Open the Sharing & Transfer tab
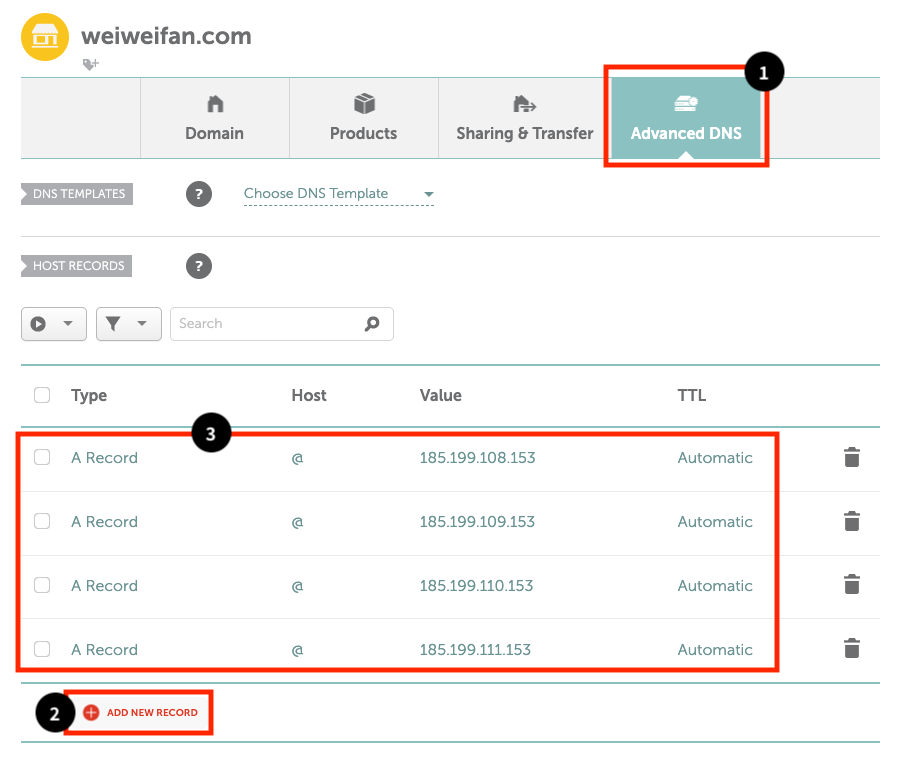Image resolution: width=902 pixels, height=757 pixels. pyautogui.click(x=524, y=118)
